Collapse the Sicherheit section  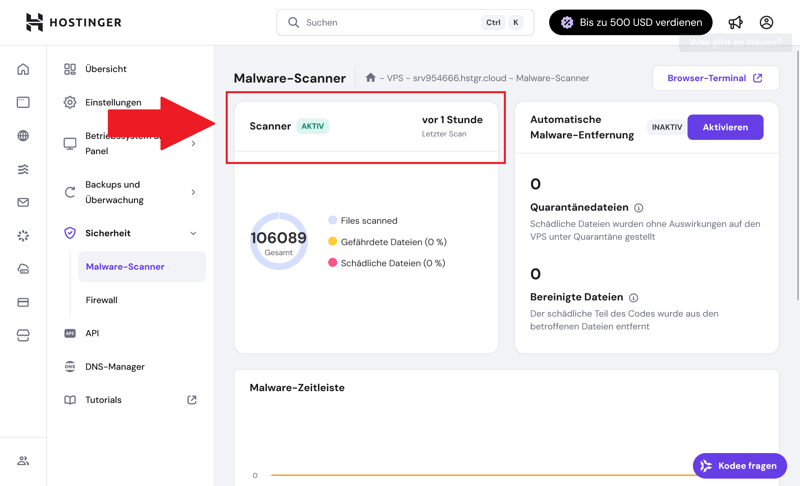tap(193, 233)
